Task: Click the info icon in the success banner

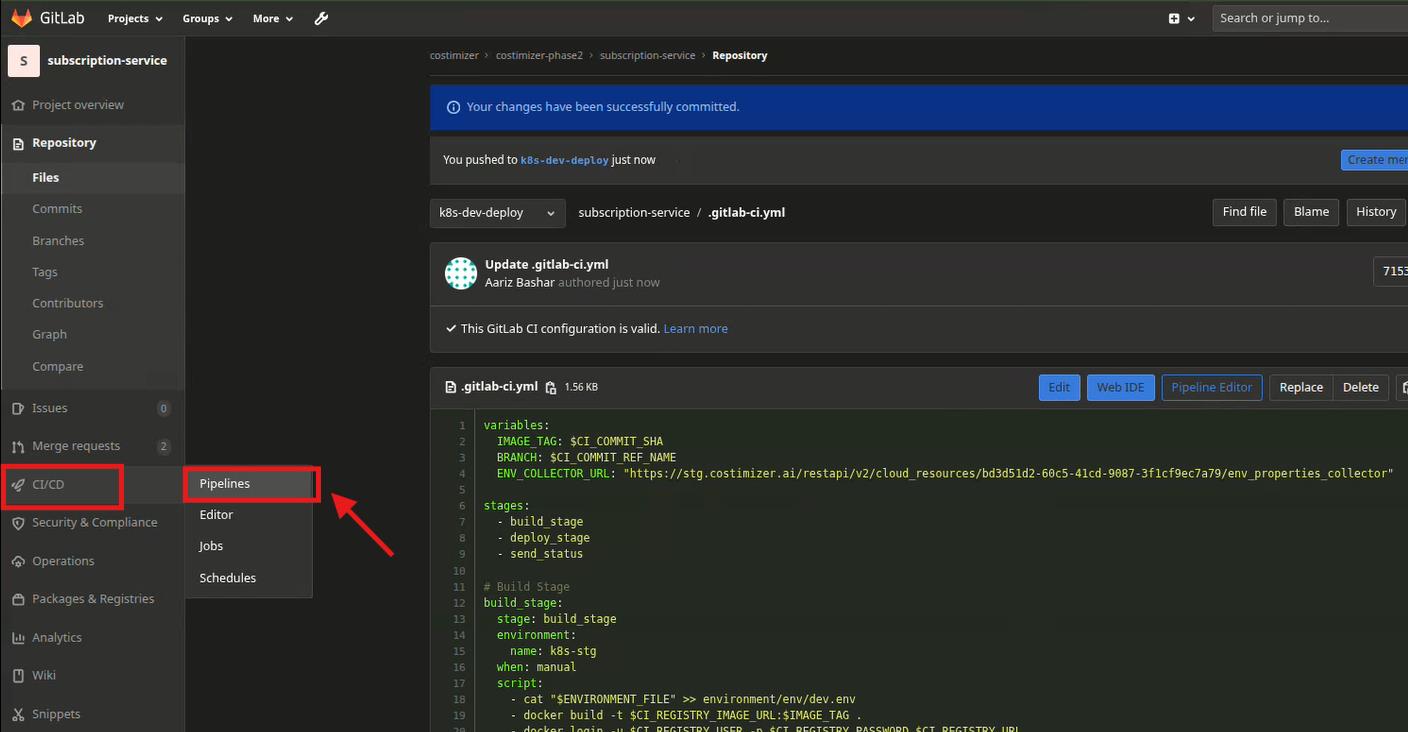Action: (x=453, y=107)
